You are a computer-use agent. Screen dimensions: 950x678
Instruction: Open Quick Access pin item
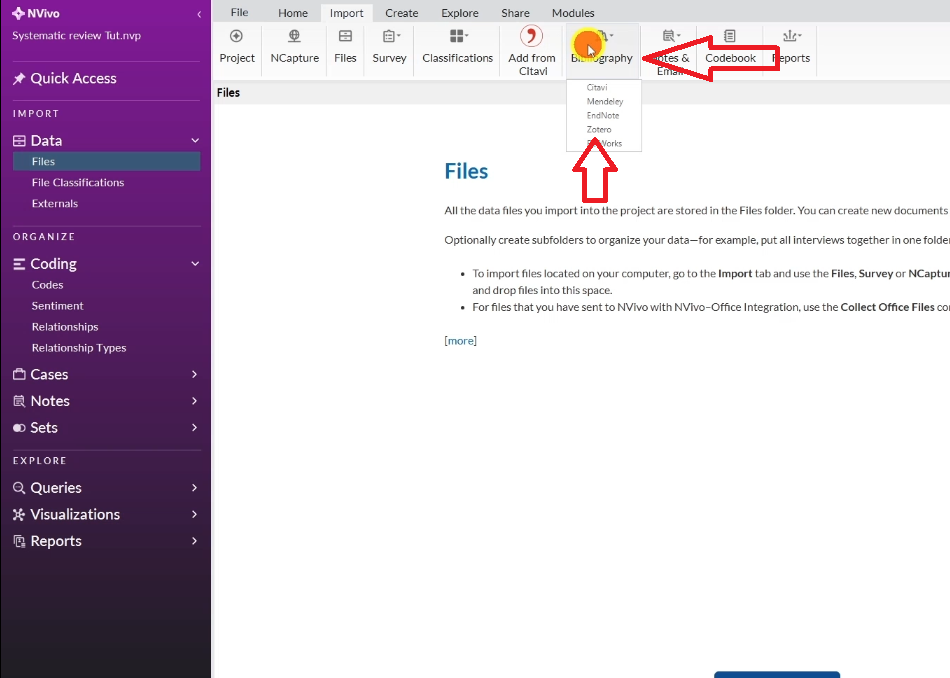point(64,78)
